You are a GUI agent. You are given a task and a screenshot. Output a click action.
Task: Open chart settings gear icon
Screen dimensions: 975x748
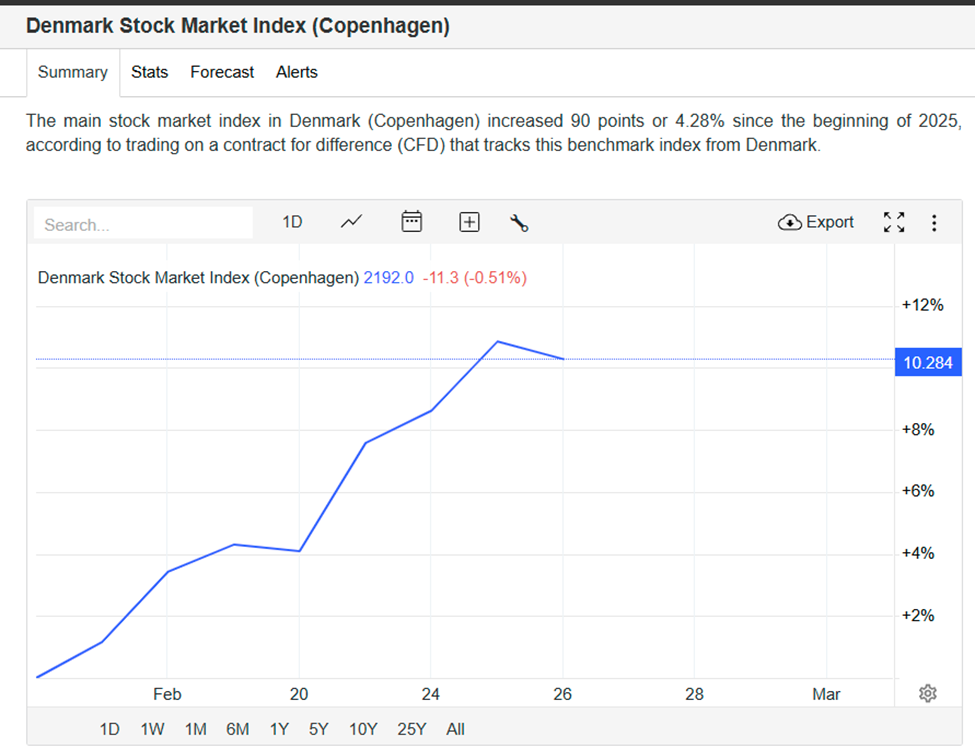pos(927,693)
